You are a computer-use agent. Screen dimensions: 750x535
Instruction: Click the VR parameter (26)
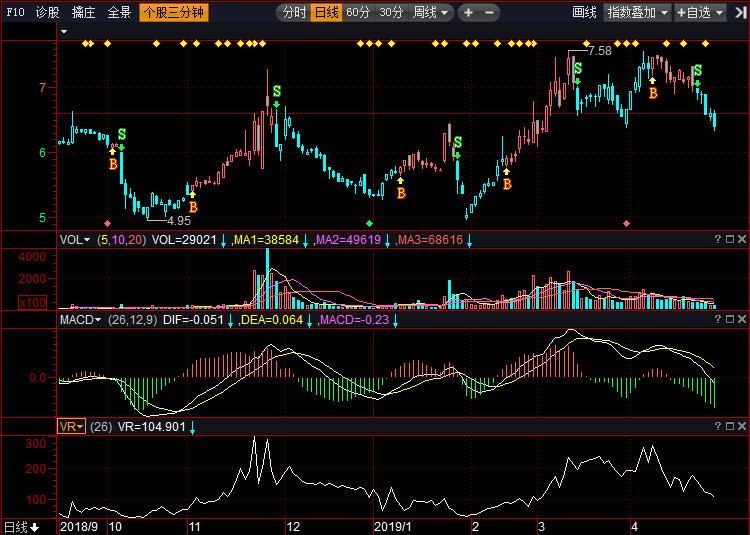coord(101,426)
